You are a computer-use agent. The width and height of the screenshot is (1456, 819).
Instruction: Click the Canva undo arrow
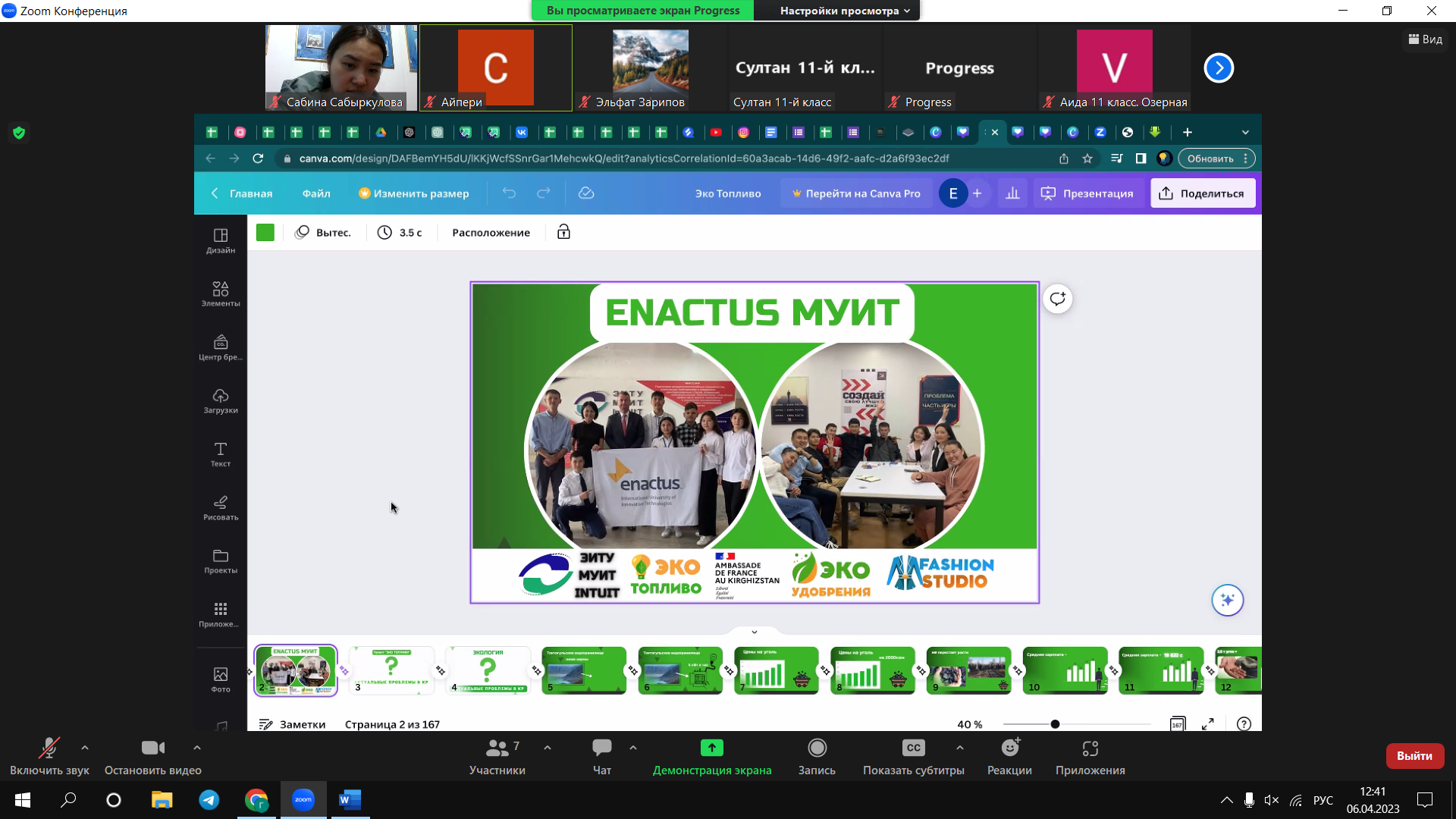pyautogui.click(x=509, y=193)
